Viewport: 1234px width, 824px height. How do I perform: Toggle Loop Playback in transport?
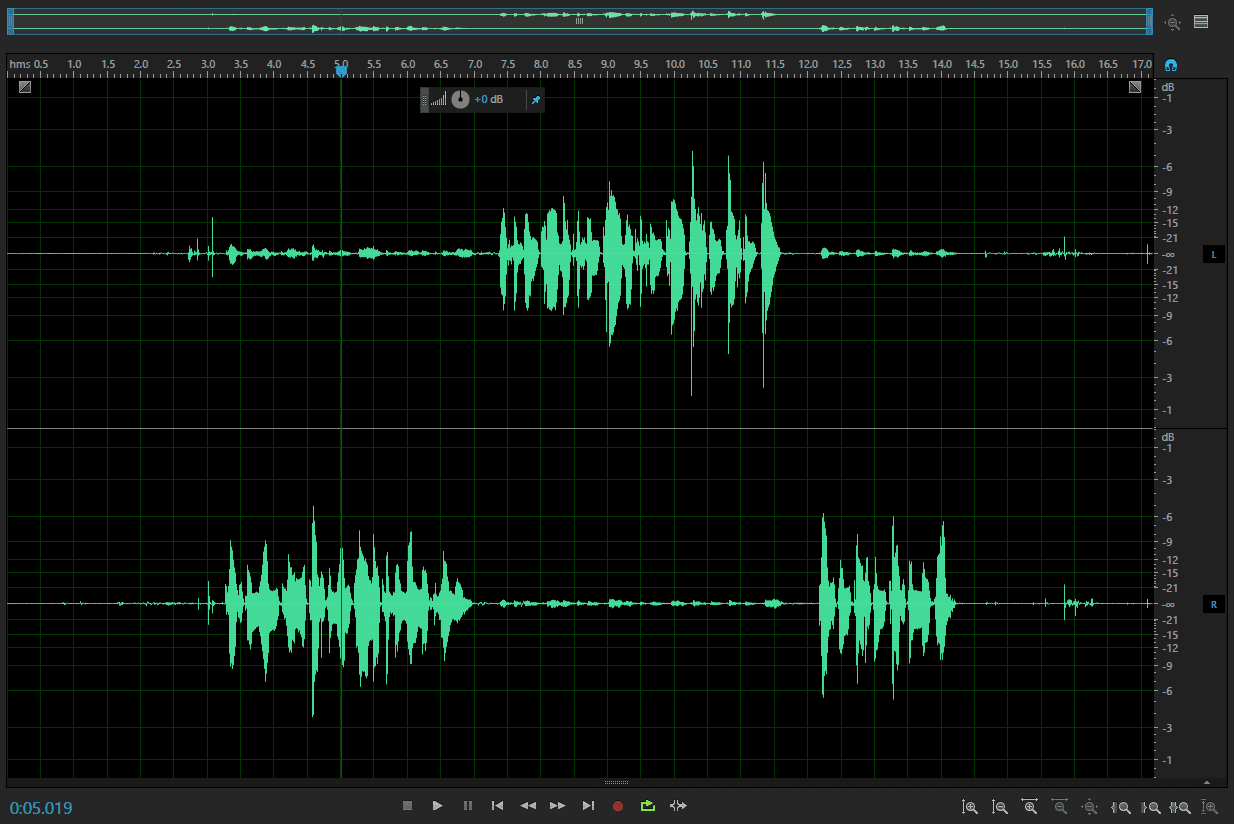pyautogui.click(x=648, y=806)
